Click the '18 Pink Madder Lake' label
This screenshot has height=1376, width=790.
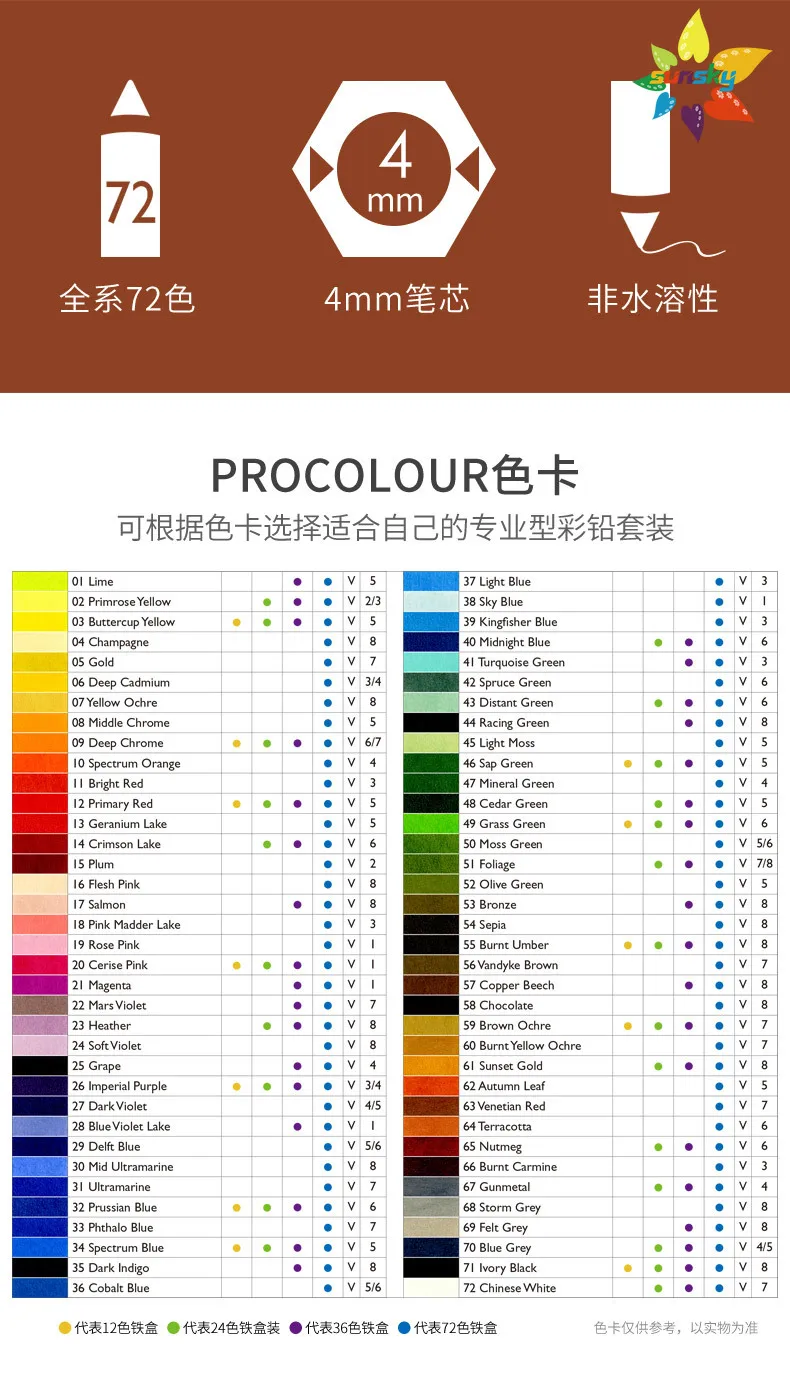click(x=126, y=925)
